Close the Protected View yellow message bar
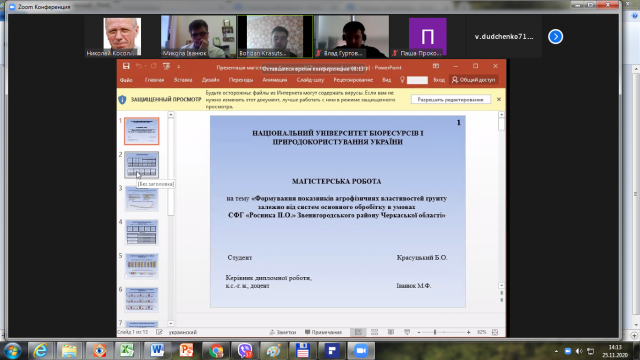 499,99
